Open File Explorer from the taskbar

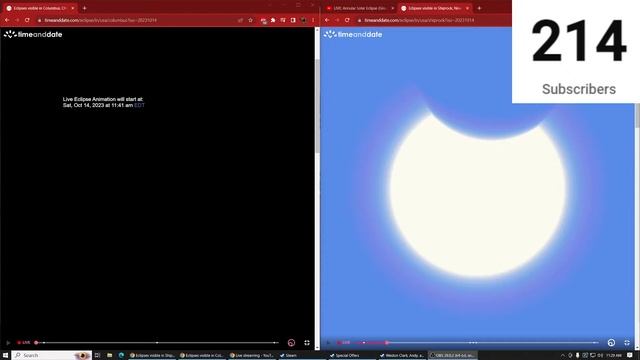pos(109,356)
